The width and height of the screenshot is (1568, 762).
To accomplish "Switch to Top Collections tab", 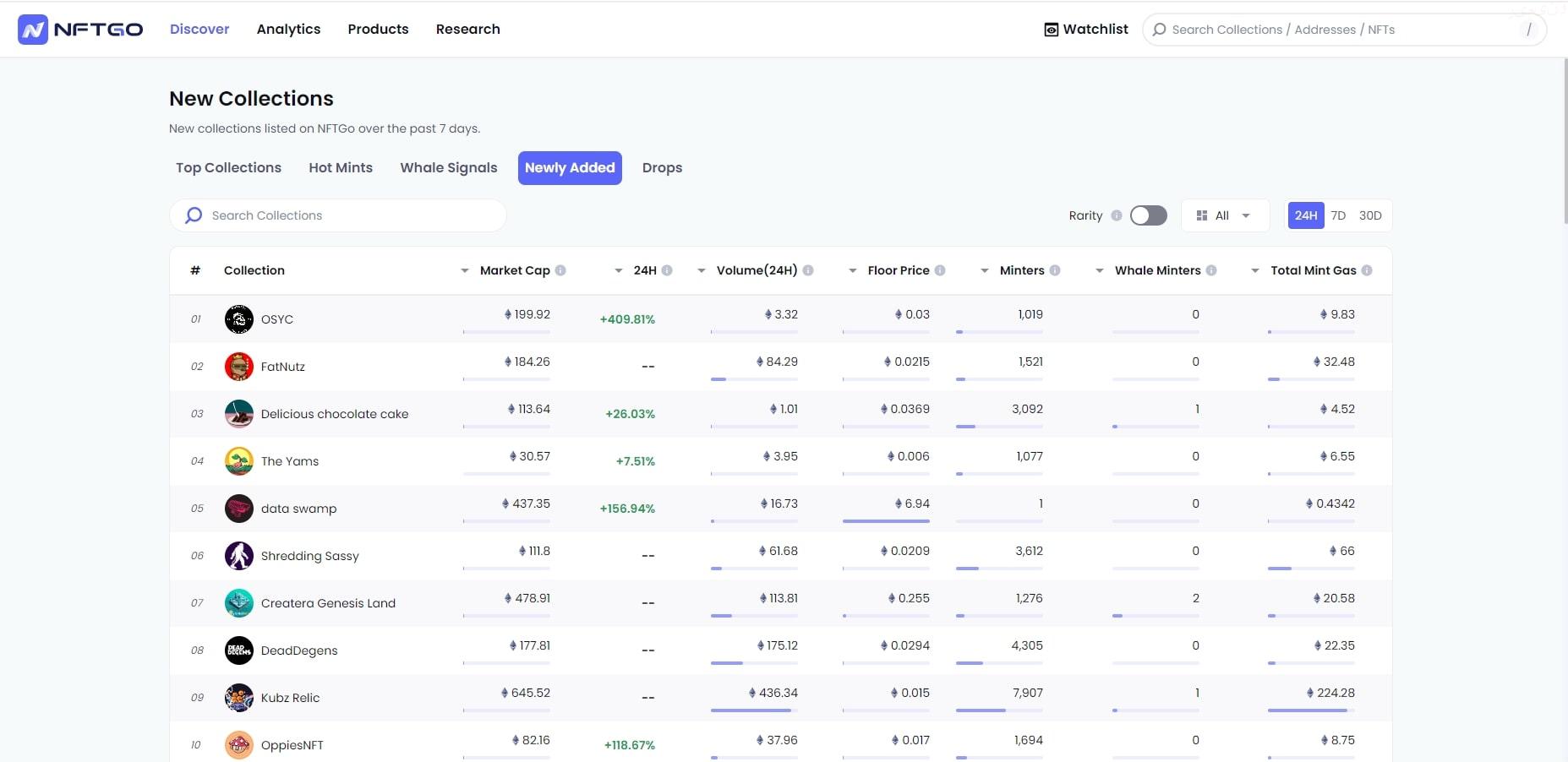I will coord(228,168).
